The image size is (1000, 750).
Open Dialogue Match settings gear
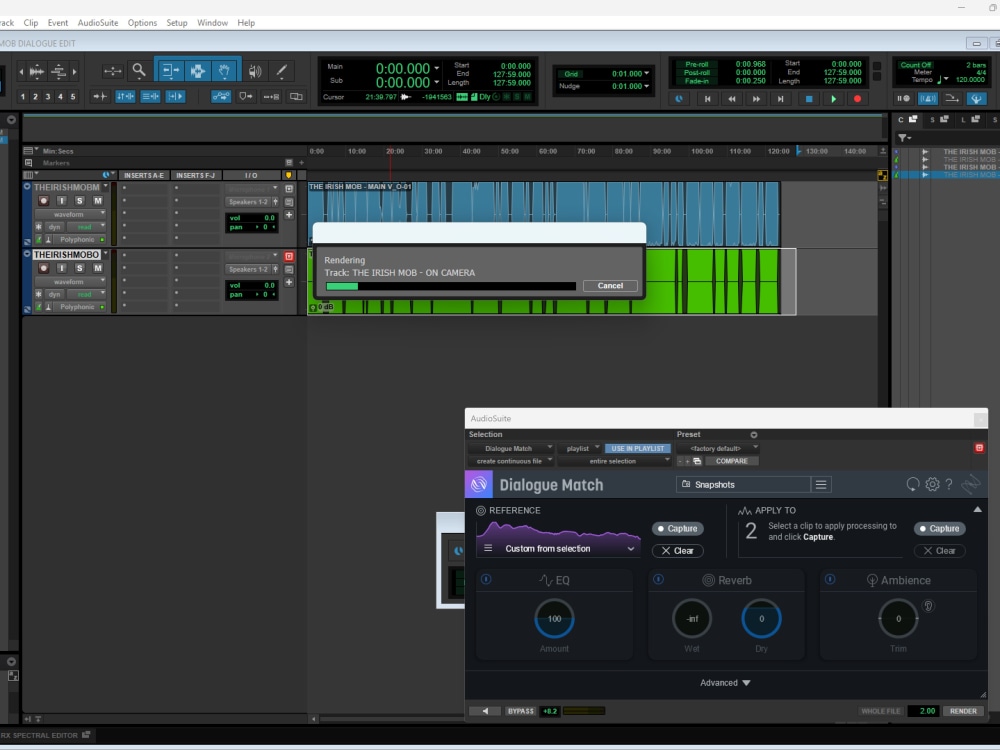click(x=932, y=485)
